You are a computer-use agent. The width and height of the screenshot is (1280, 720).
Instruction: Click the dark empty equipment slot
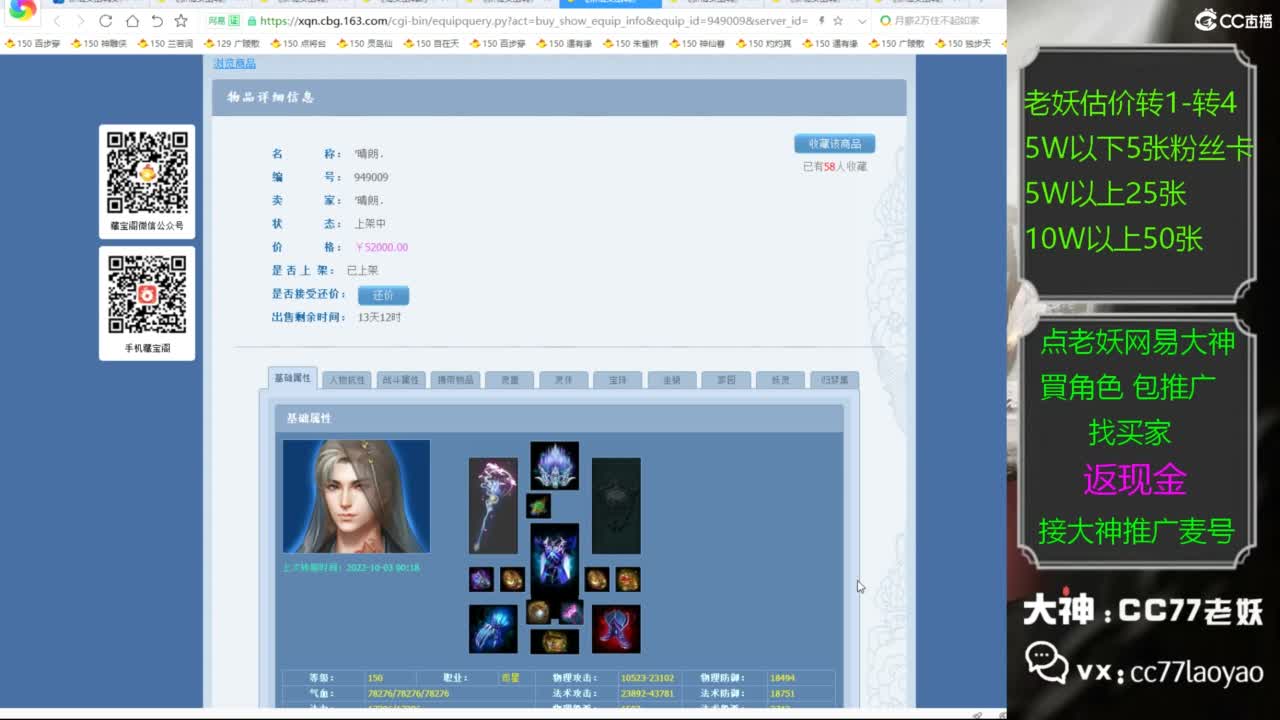(x=616, y=506)
